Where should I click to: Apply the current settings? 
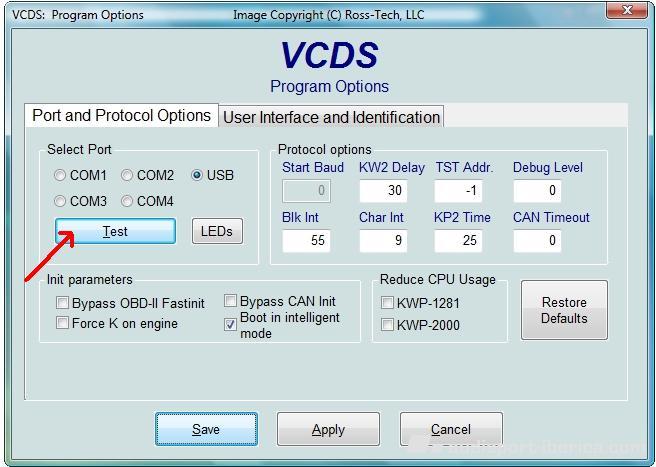click(328, 429)
